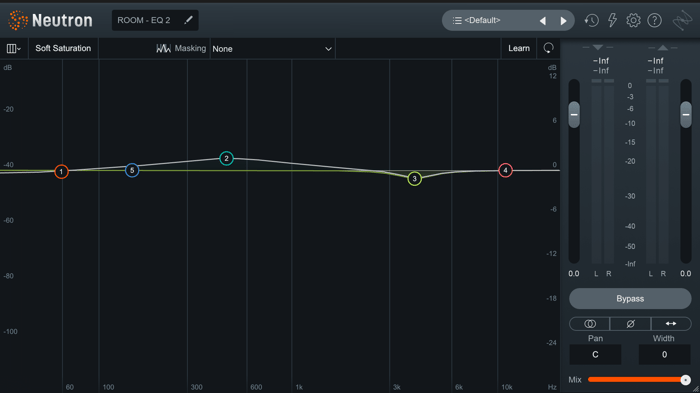700x393 pixels.
Task: Click the Width value field showing 0
Action: click(x=664, y=355)
